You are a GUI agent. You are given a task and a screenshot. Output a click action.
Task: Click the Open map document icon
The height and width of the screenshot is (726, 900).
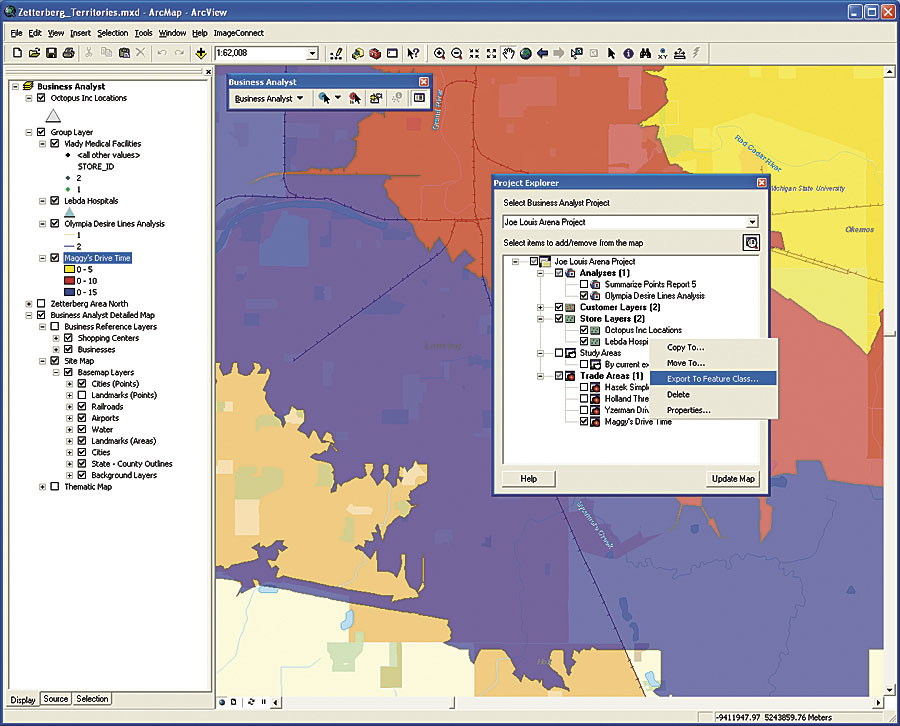(x=34, y=53)
